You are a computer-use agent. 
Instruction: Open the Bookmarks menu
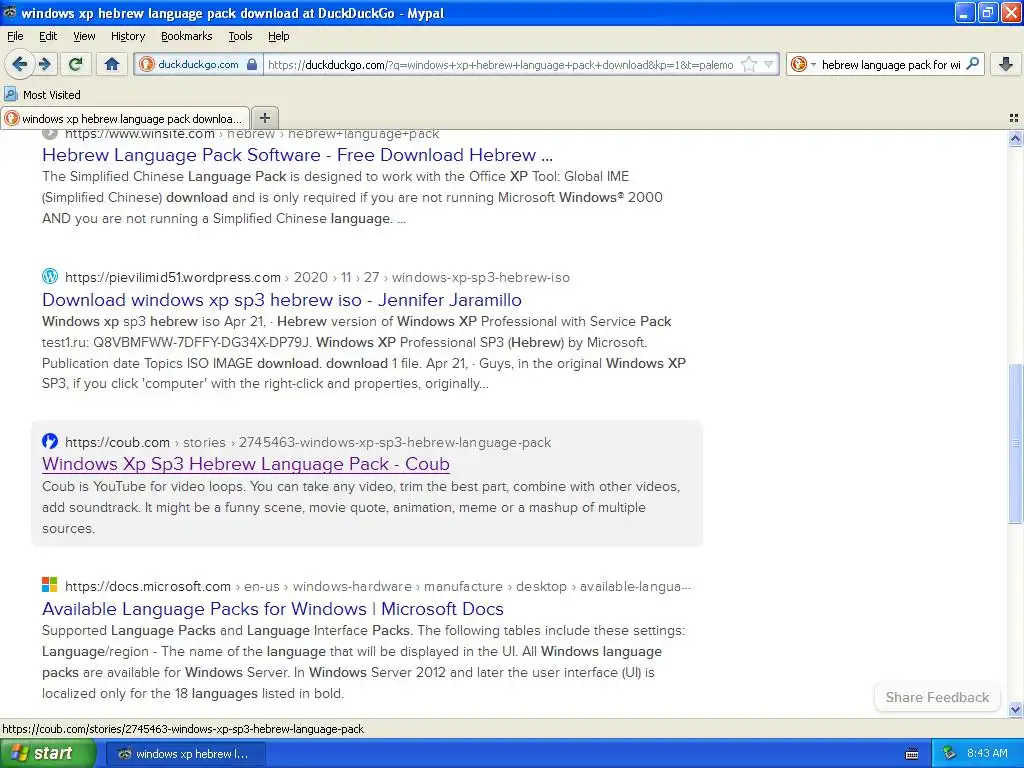click(x=186, y=36)
